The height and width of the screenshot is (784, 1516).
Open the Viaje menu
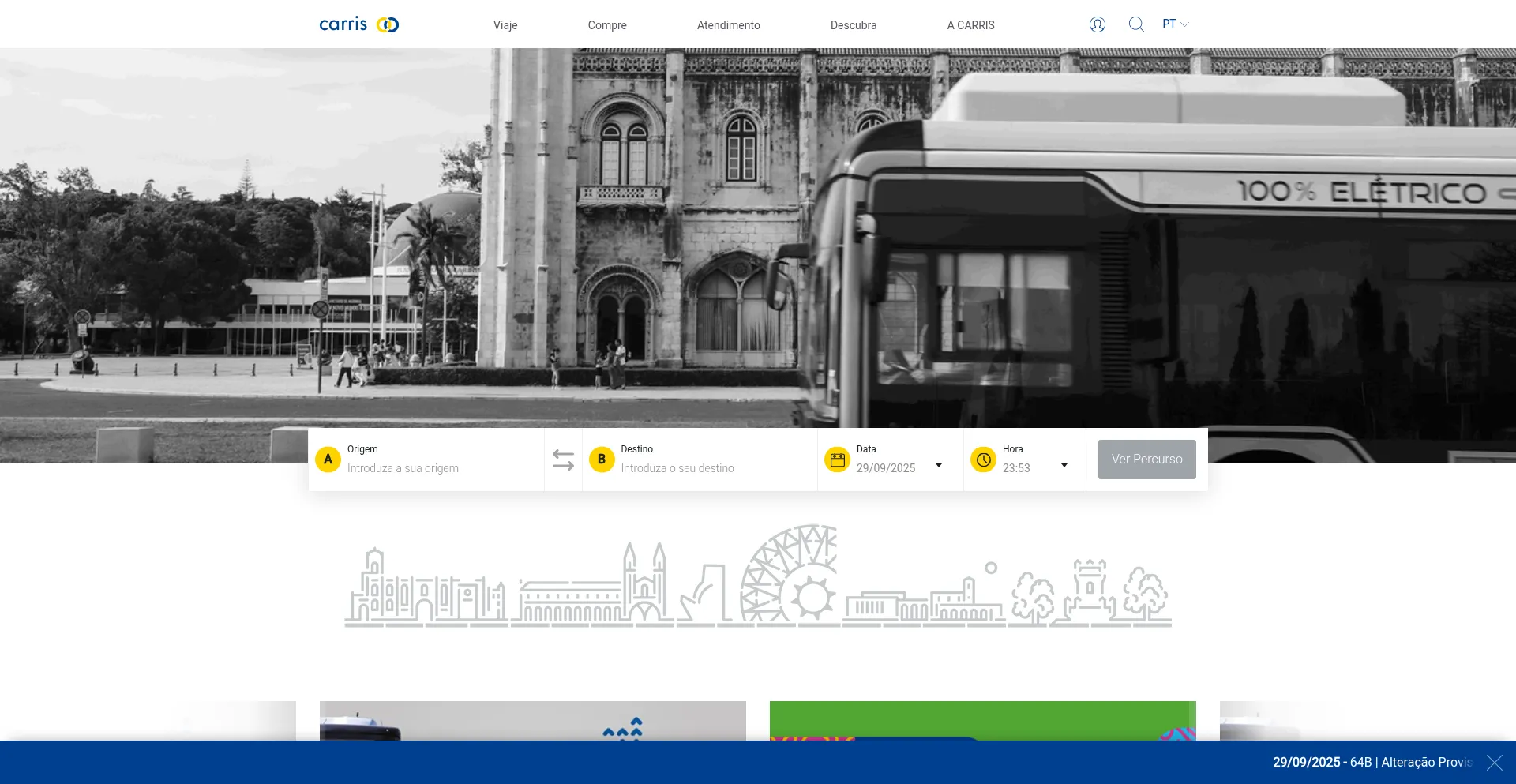[505, 25]
